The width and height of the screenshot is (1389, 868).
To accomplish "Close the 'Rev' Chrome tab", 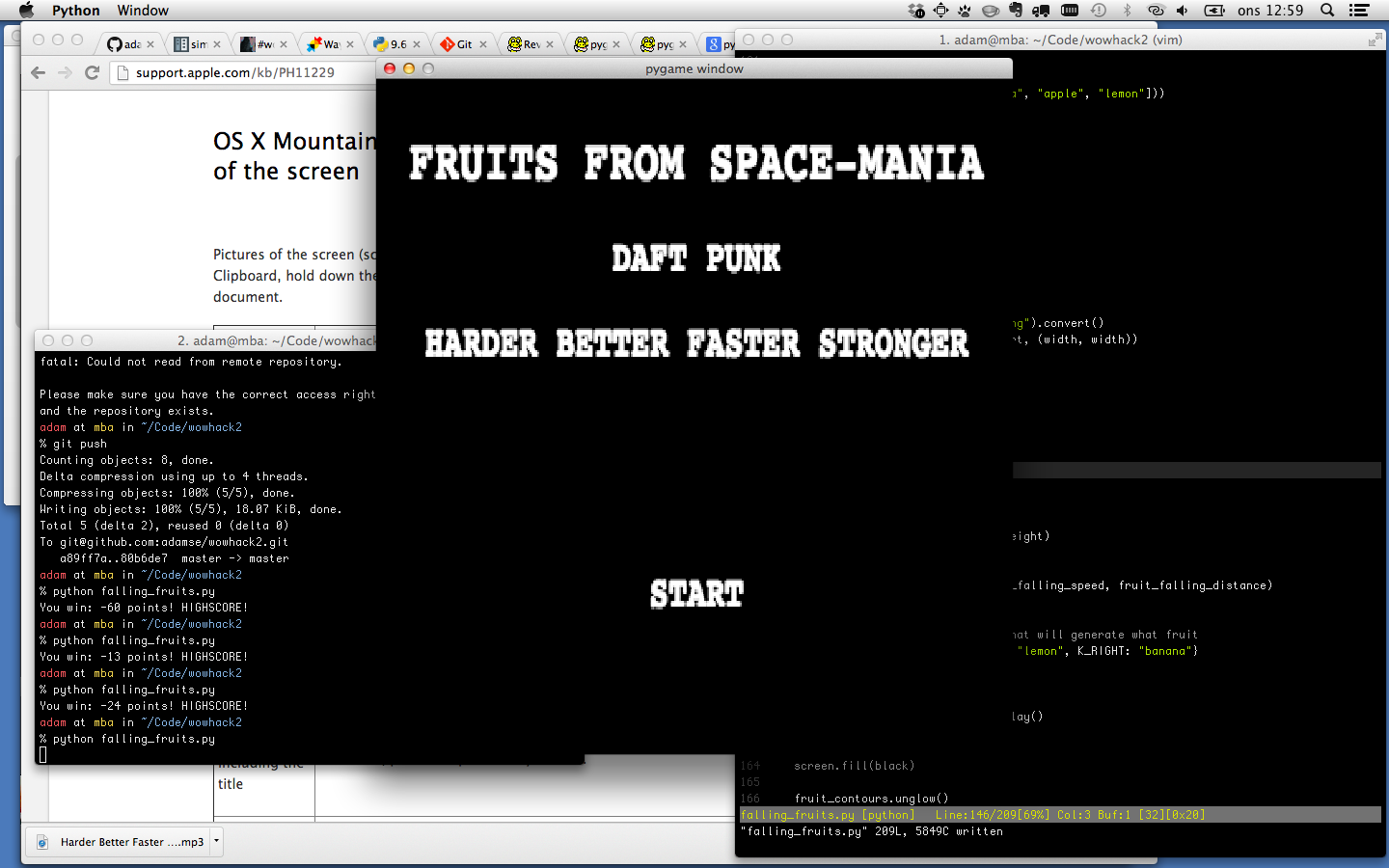I will click(550, 44).
